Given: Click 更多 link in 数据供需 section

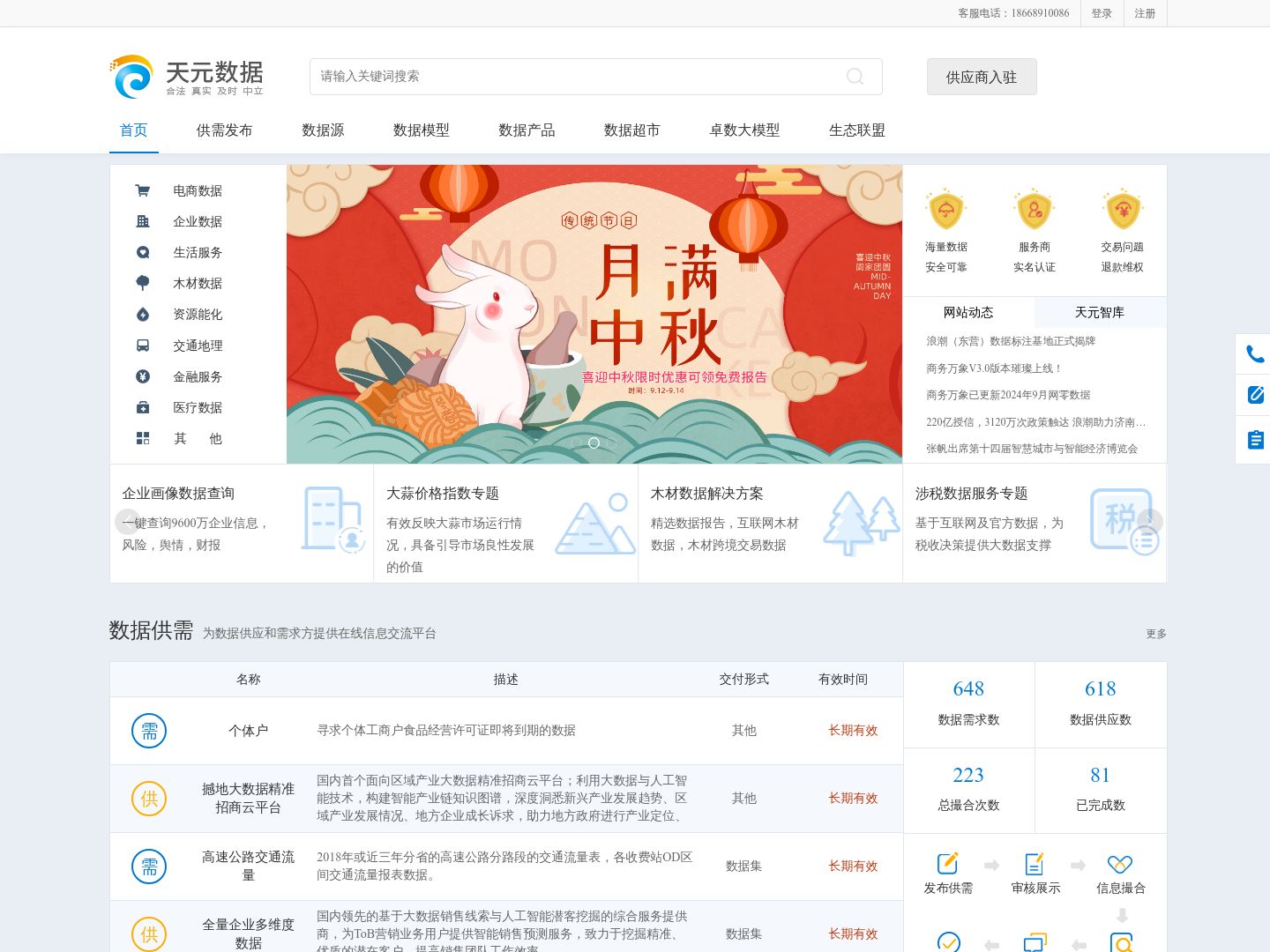Looking at the screenshot, I should 1156,634.
